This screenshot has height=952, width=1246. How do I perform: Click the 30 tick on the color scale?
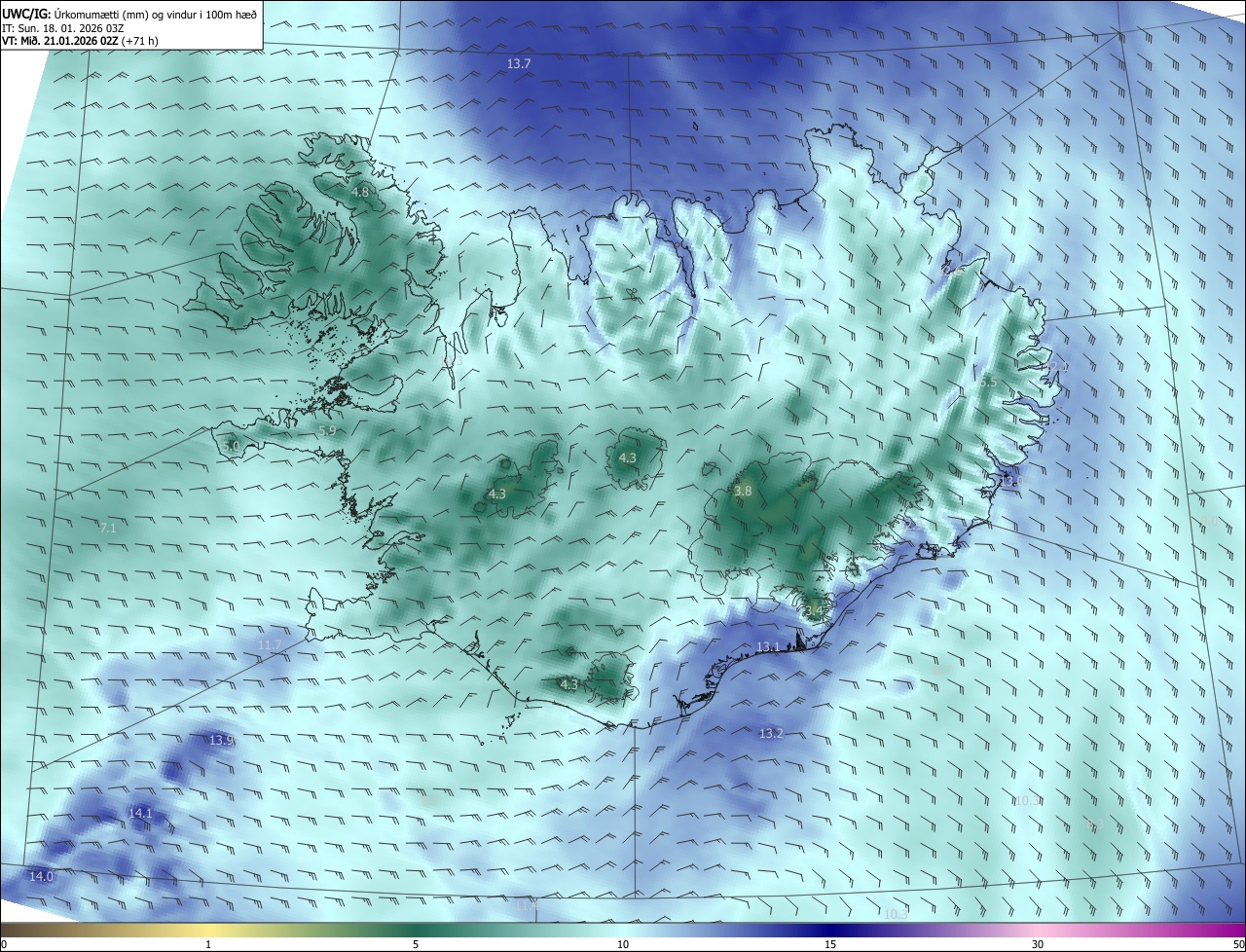[1038, 945]
